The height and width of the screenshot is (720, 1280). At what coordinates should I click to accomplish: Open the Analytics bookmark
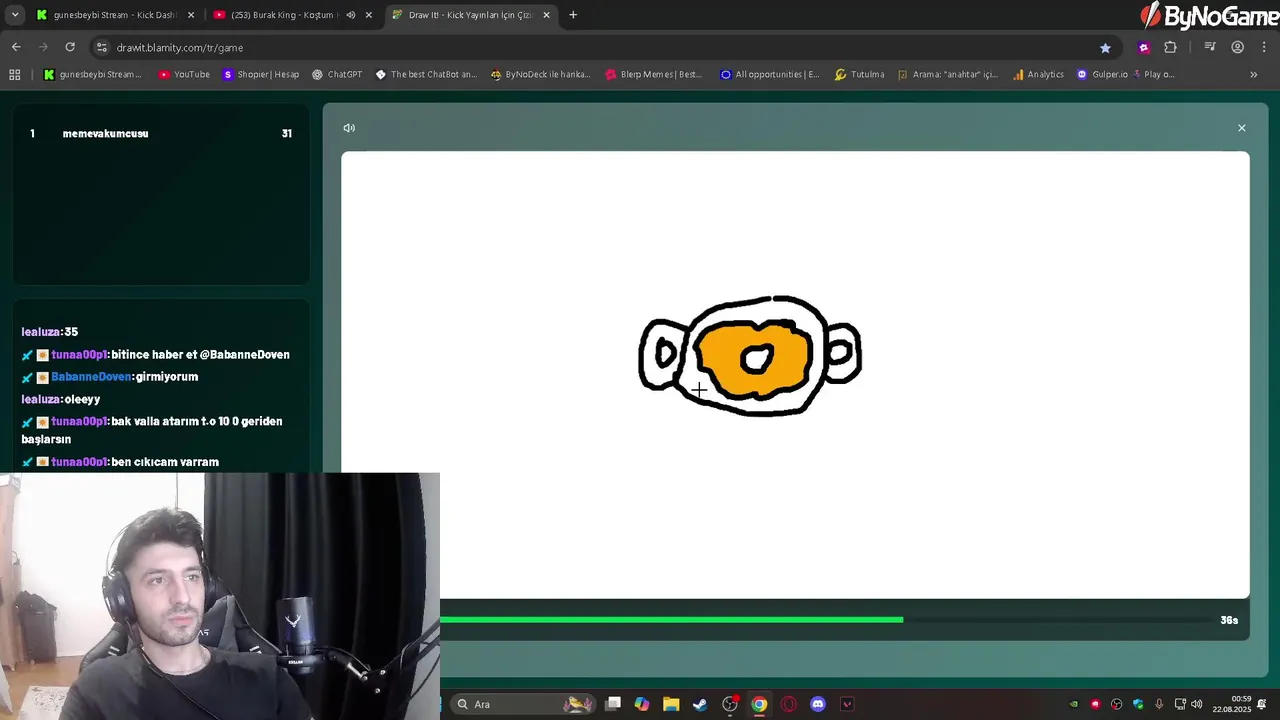coord(1038,74)
